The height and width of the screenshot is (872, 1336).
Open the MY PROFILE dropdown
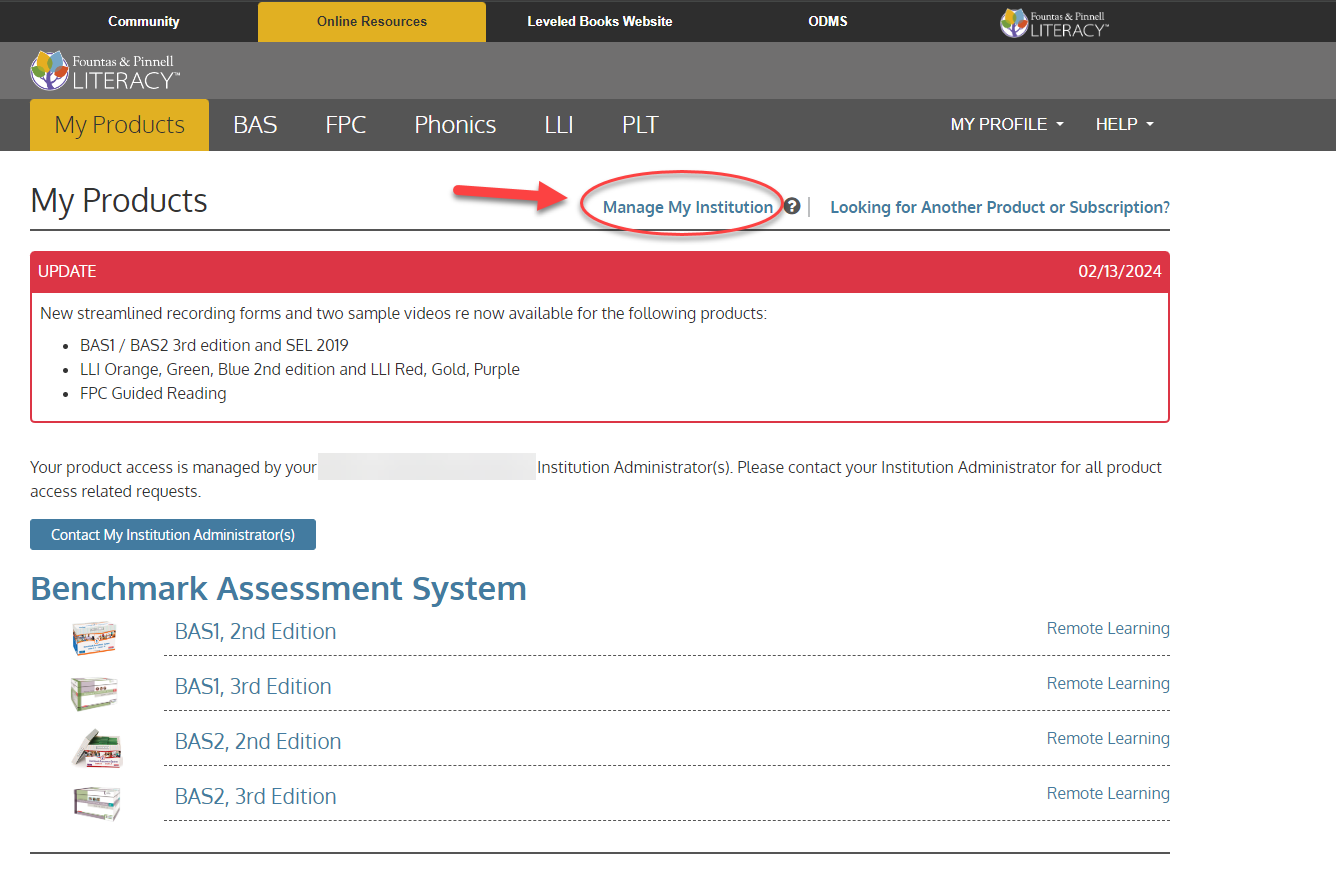pyautogui.click(x=1006, y=124)
